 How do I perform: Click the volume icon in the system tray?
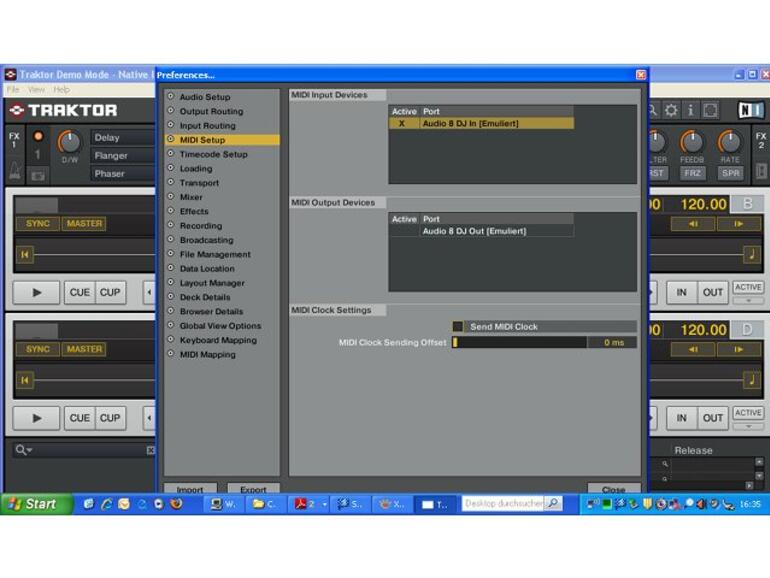700,504
